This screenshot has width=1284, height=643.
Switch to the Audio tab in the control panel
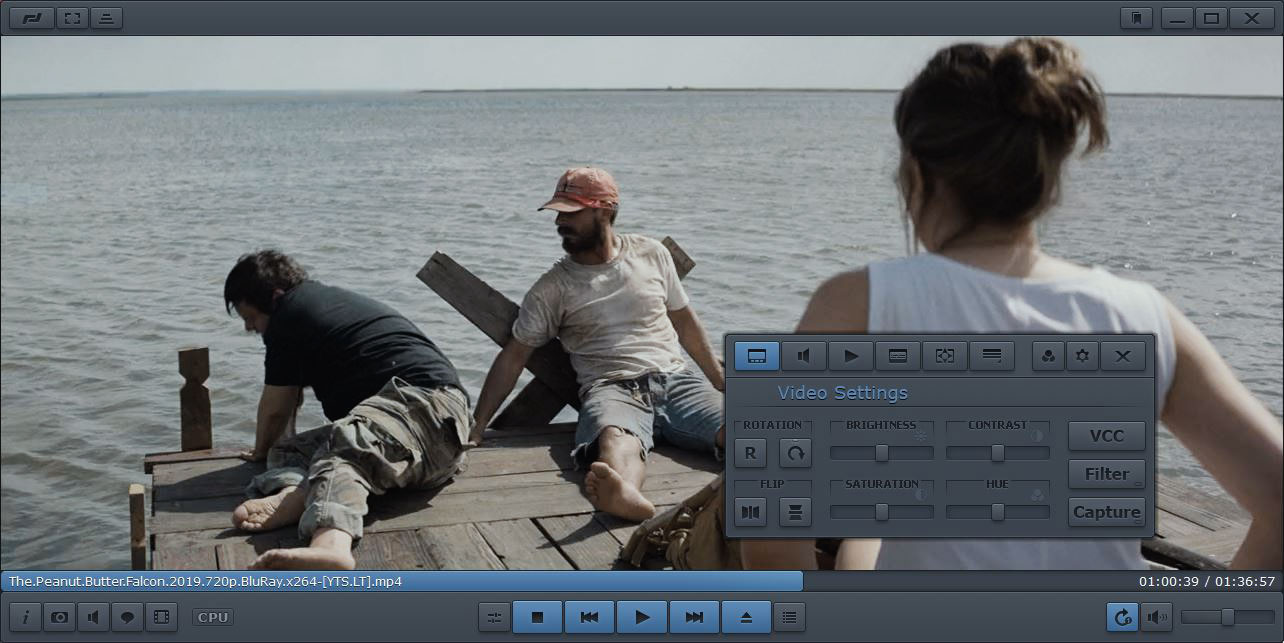[x=804, y=356]
